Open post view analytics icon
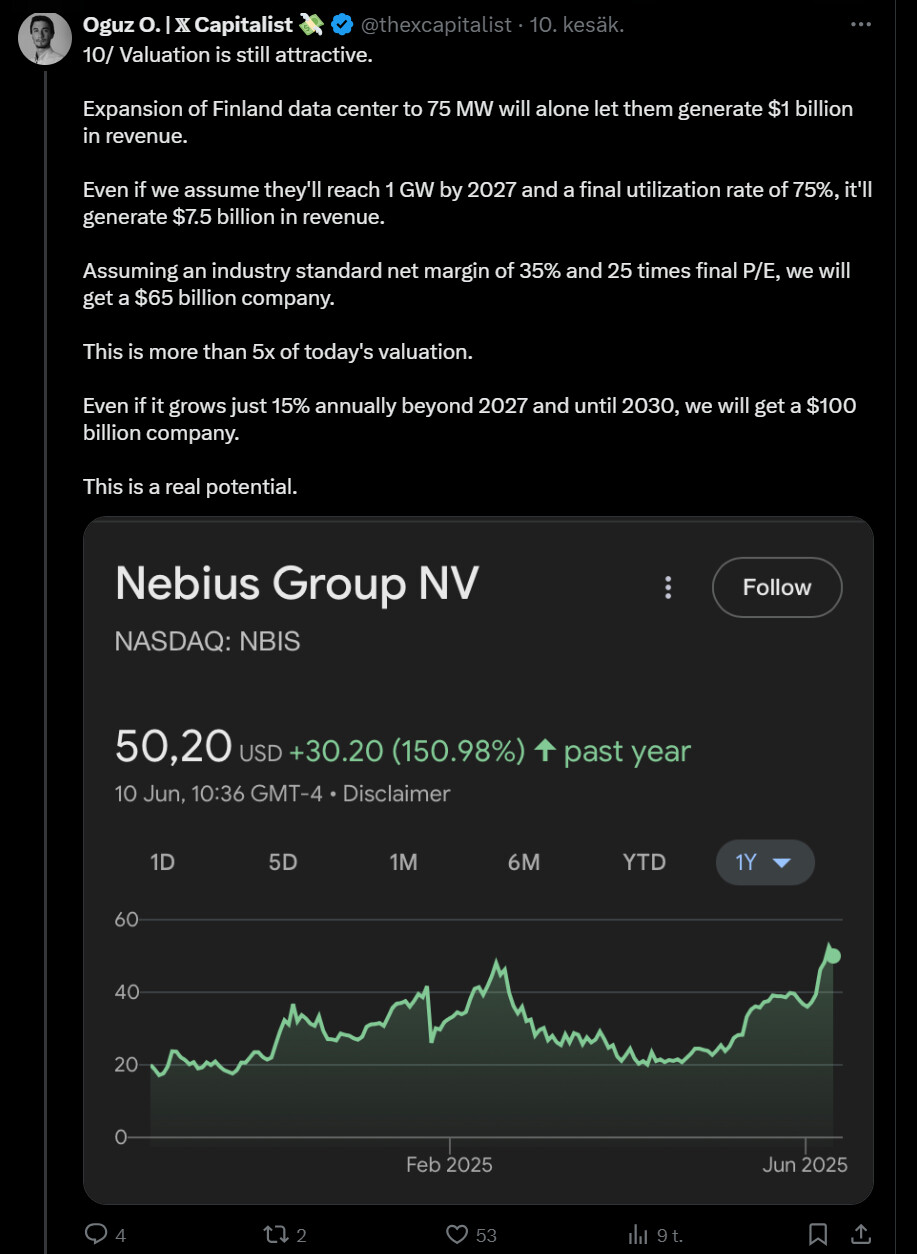Image resolution: width=917 pixels, height=1254 pixels. point(638,1234)
